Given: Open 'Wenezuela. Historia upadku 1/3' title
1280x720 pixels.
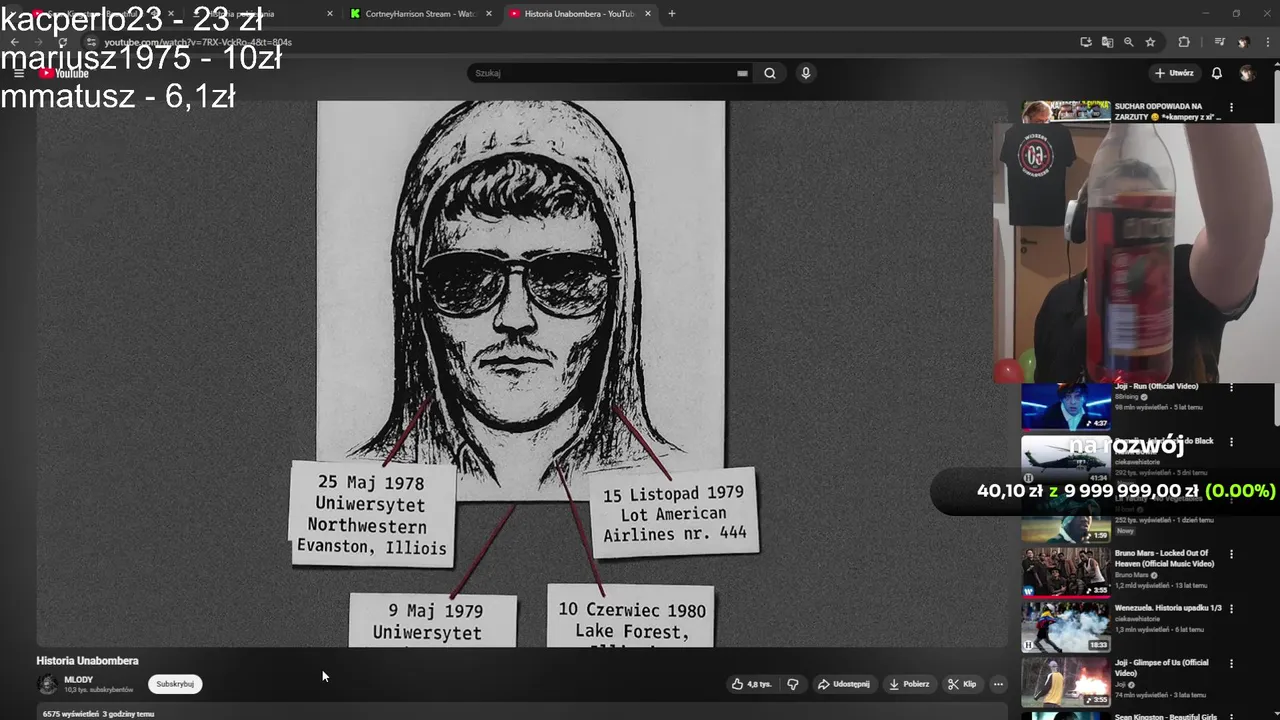Looking at the screenshot, I should pyautogui.click(x=1168, y=608).
